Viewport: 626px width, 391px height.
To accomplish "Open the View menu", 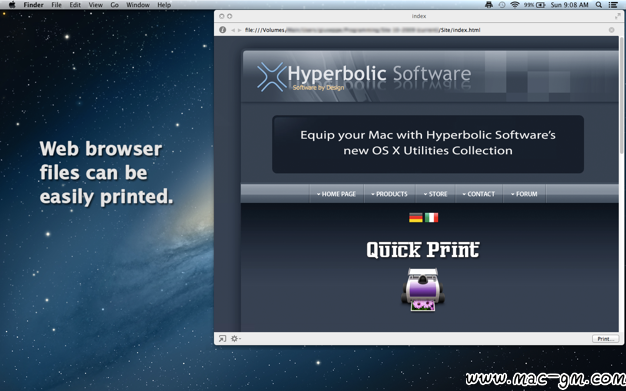I will (95, 5).
